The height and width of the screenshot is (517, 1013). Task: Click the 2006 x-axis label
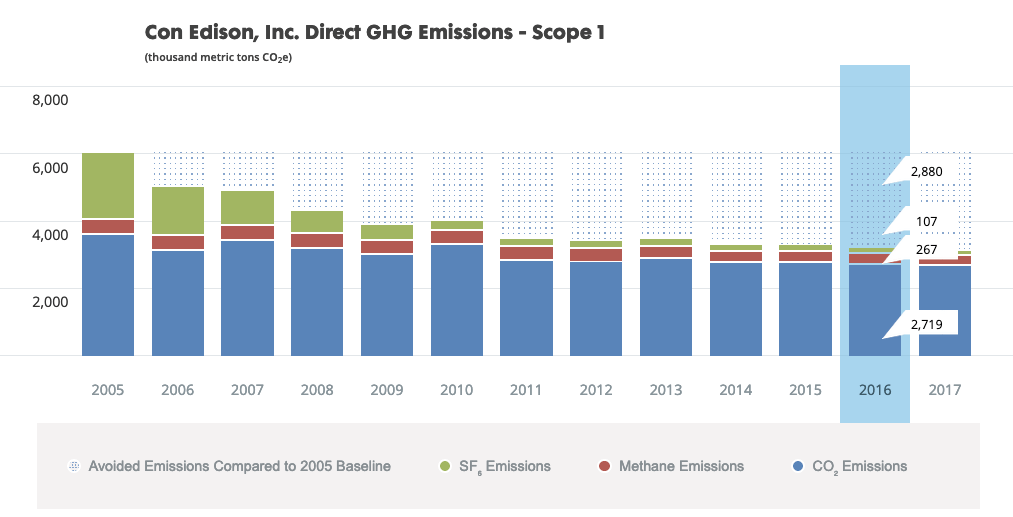tap(178, 390)
